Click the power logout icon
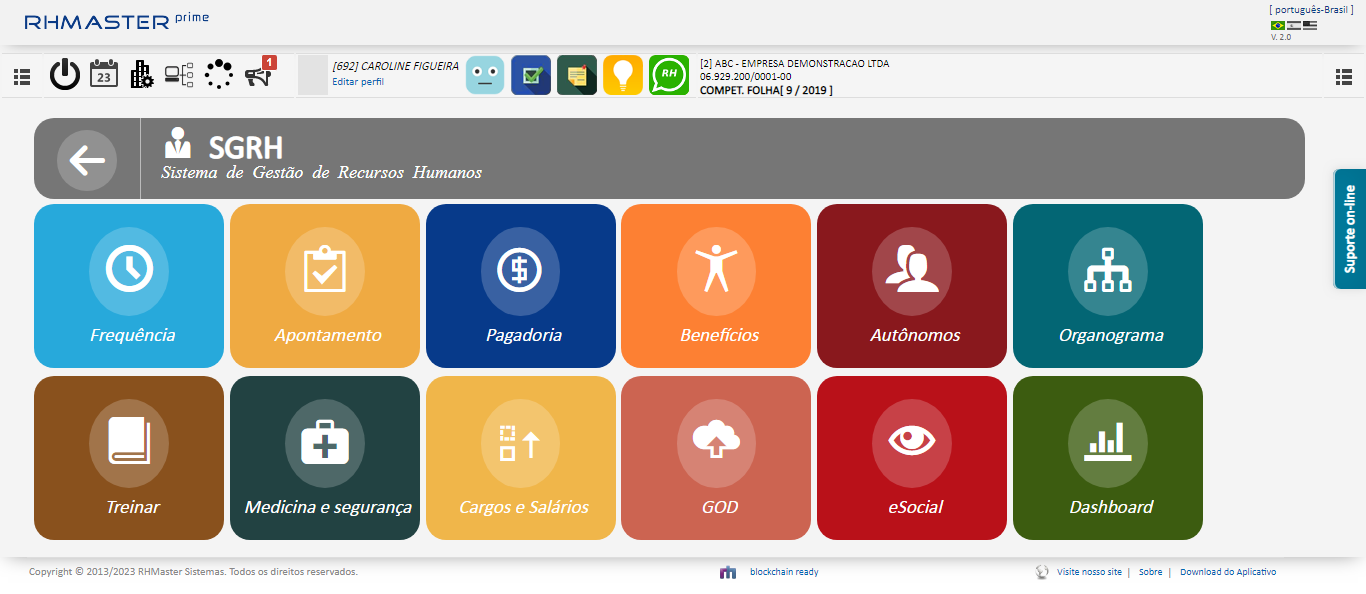Viewport: 1366px width, 594px height. point(65,75)
